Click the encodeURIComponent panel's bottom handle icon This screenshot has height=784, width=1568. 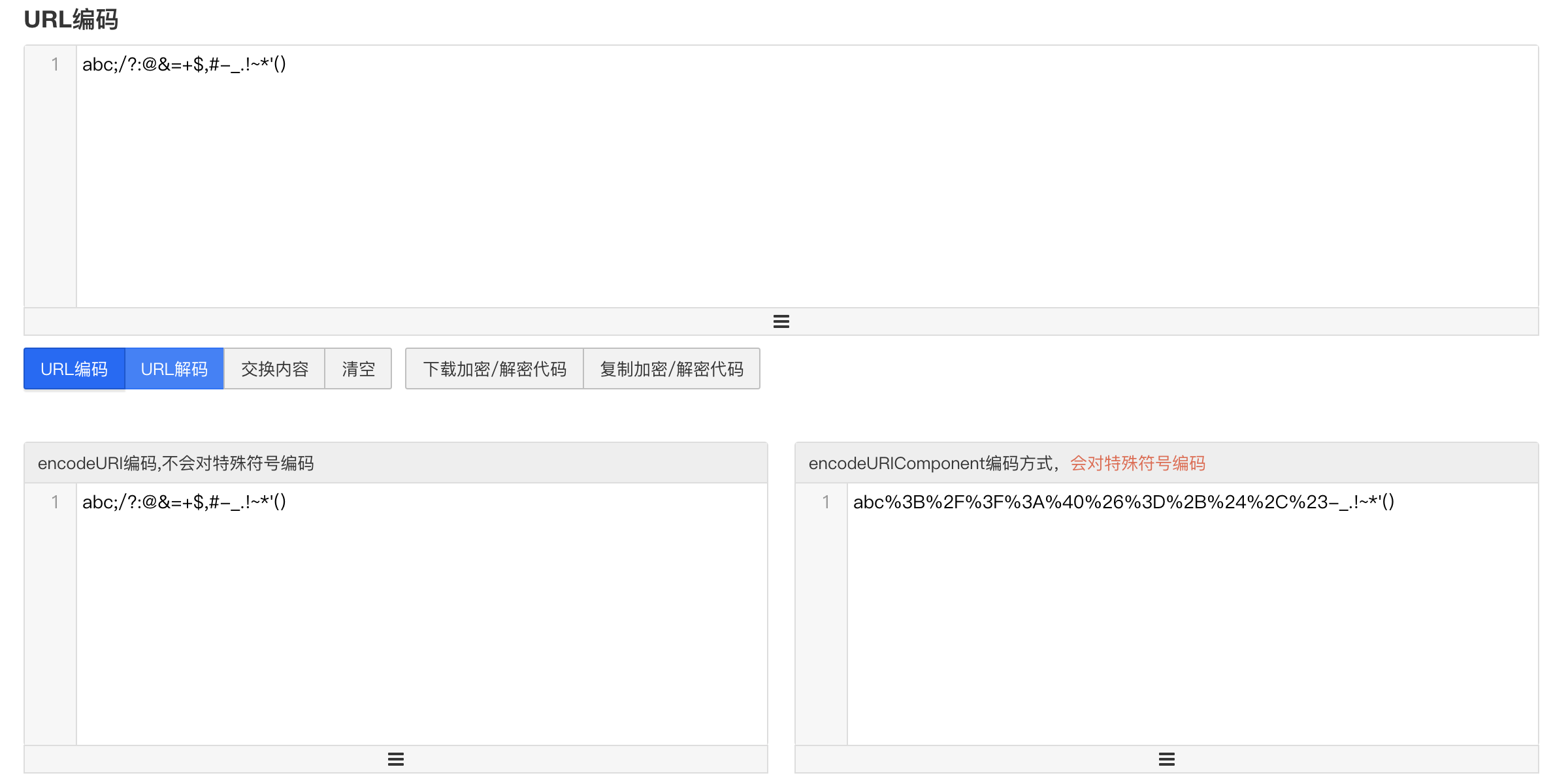(1166, 759)
